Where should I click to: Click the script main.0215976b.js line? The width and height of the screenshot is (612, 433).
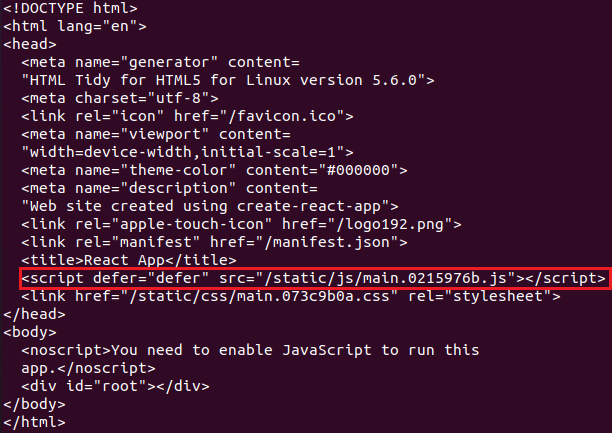click(x=313, y=278)
